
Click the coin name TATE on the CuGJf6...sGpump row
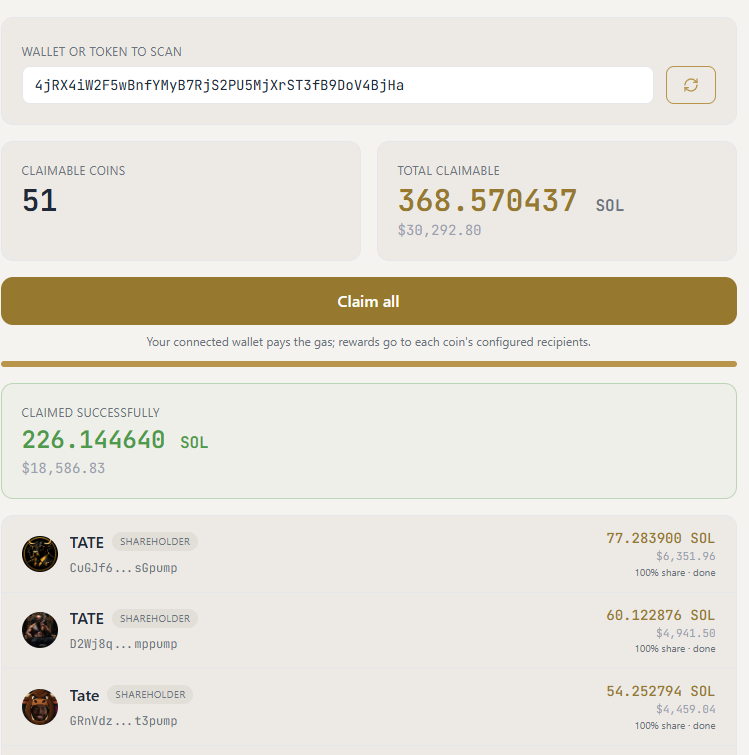[x=87, y=543]
